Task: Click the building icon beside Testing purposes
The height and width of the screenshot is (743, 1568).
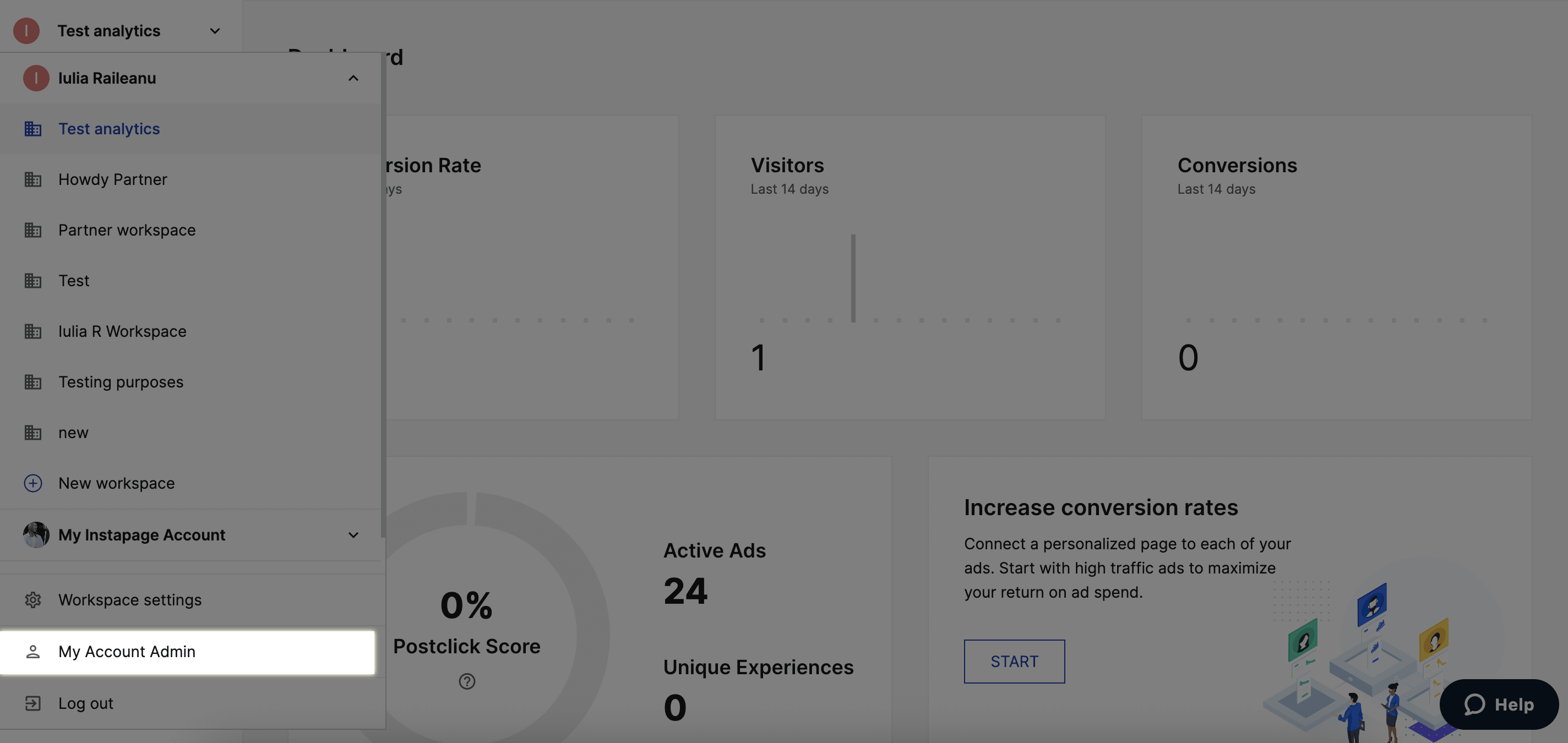Action: click(x=33, y=381)
